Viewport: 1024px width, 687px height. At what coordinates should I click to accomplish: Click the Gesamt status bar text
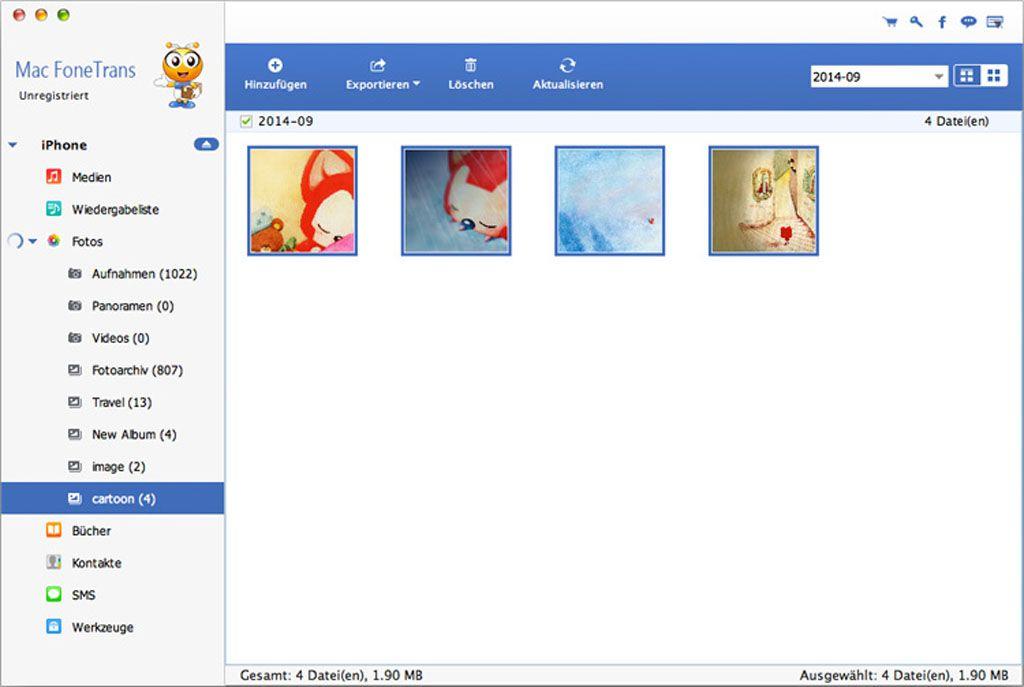331,675
